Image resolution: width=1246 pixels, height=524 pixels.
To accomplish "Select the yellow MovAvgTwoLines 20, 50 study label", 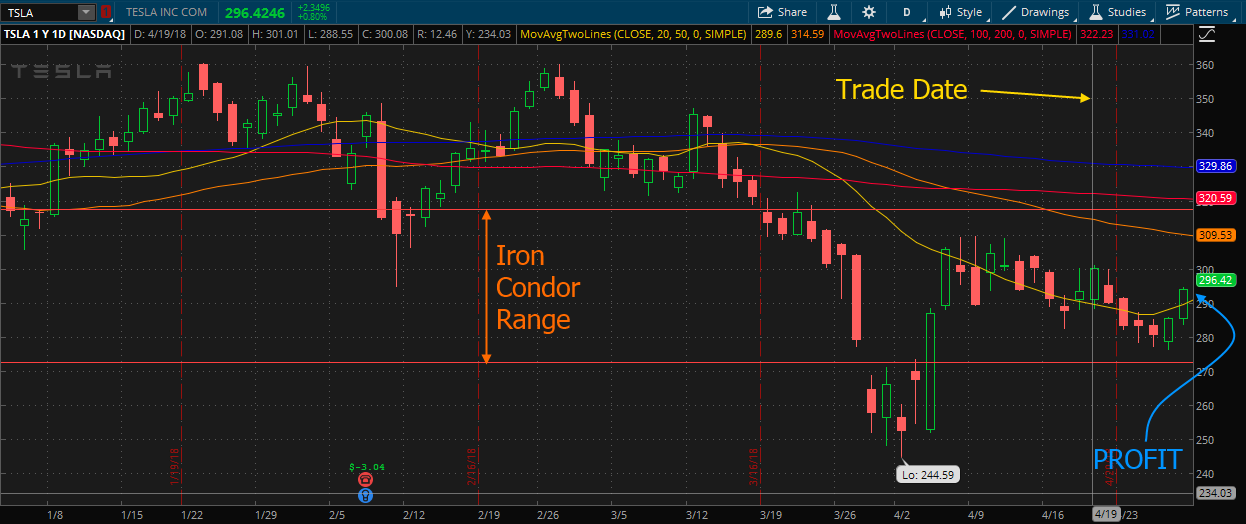I will 633,34.
